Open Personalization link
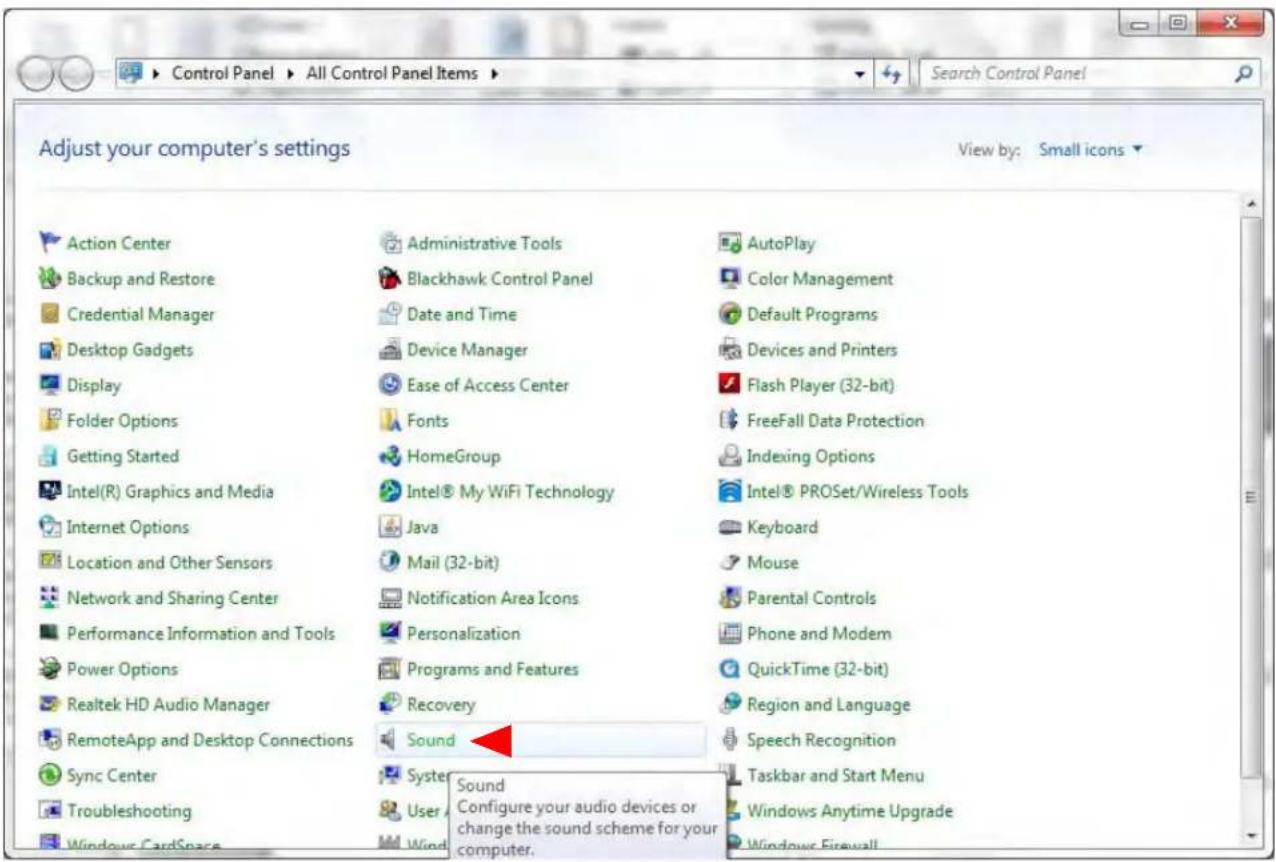 pos(463,634)
